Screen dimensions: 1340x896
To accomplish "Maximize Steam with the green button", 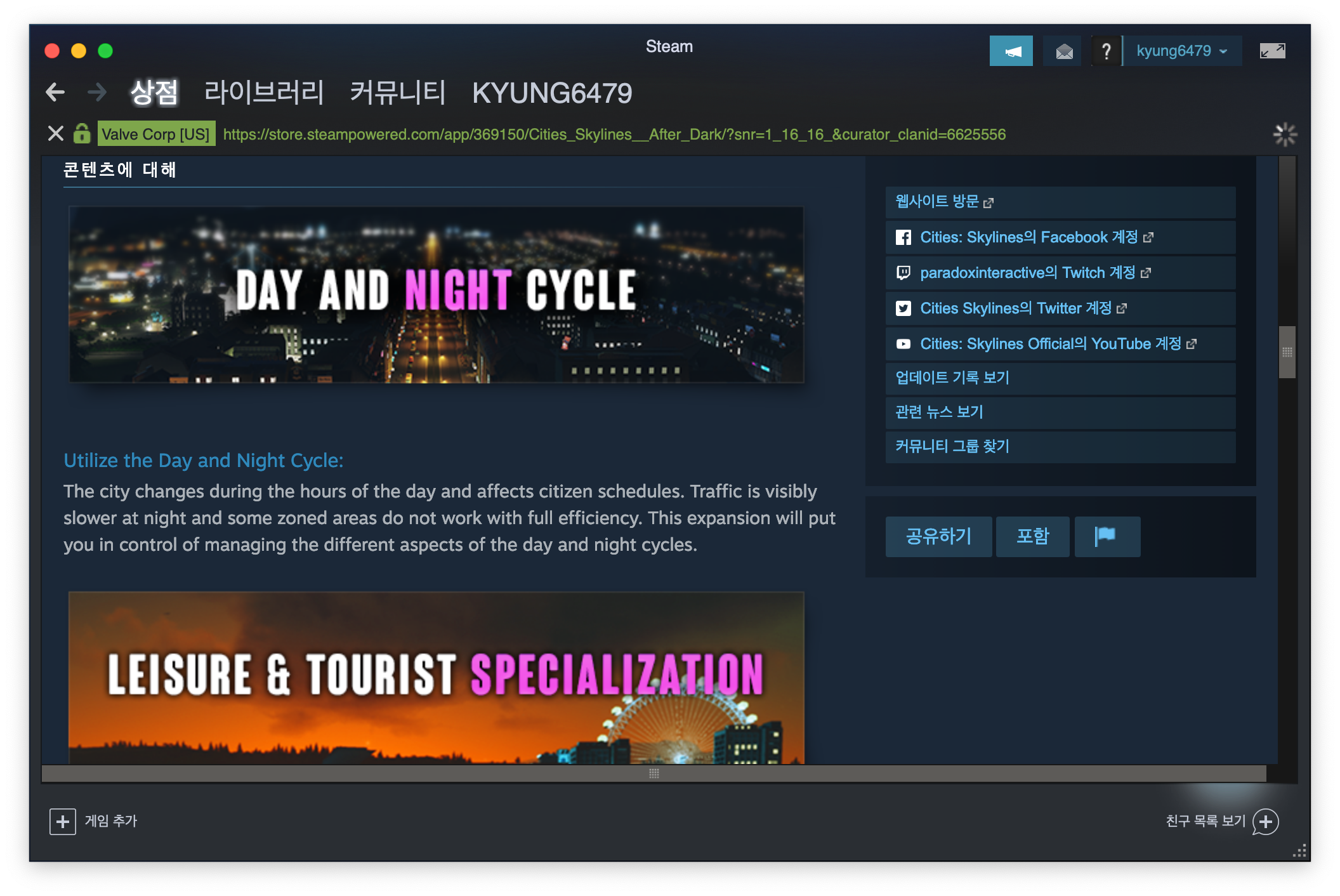I will [x=105, y=51].
